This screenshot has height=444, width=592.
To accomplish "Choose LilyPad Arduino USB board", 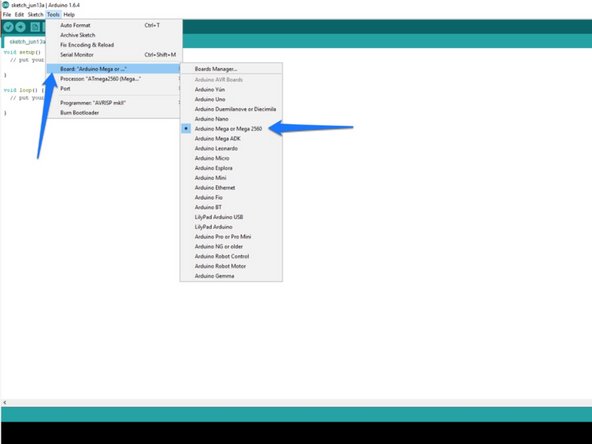I will click(x=231, y=217).
